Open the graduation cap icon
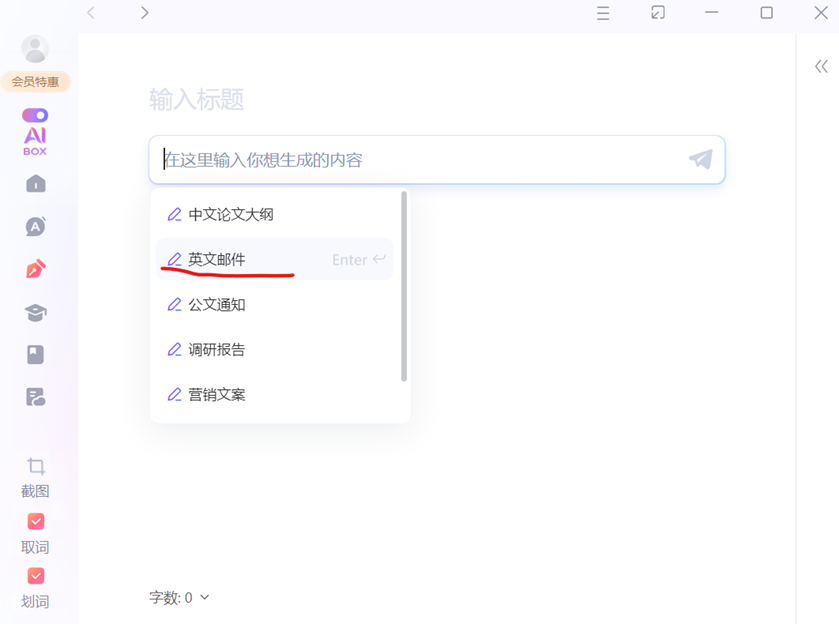Screen dimensions: 839x624 coord(35,313)
